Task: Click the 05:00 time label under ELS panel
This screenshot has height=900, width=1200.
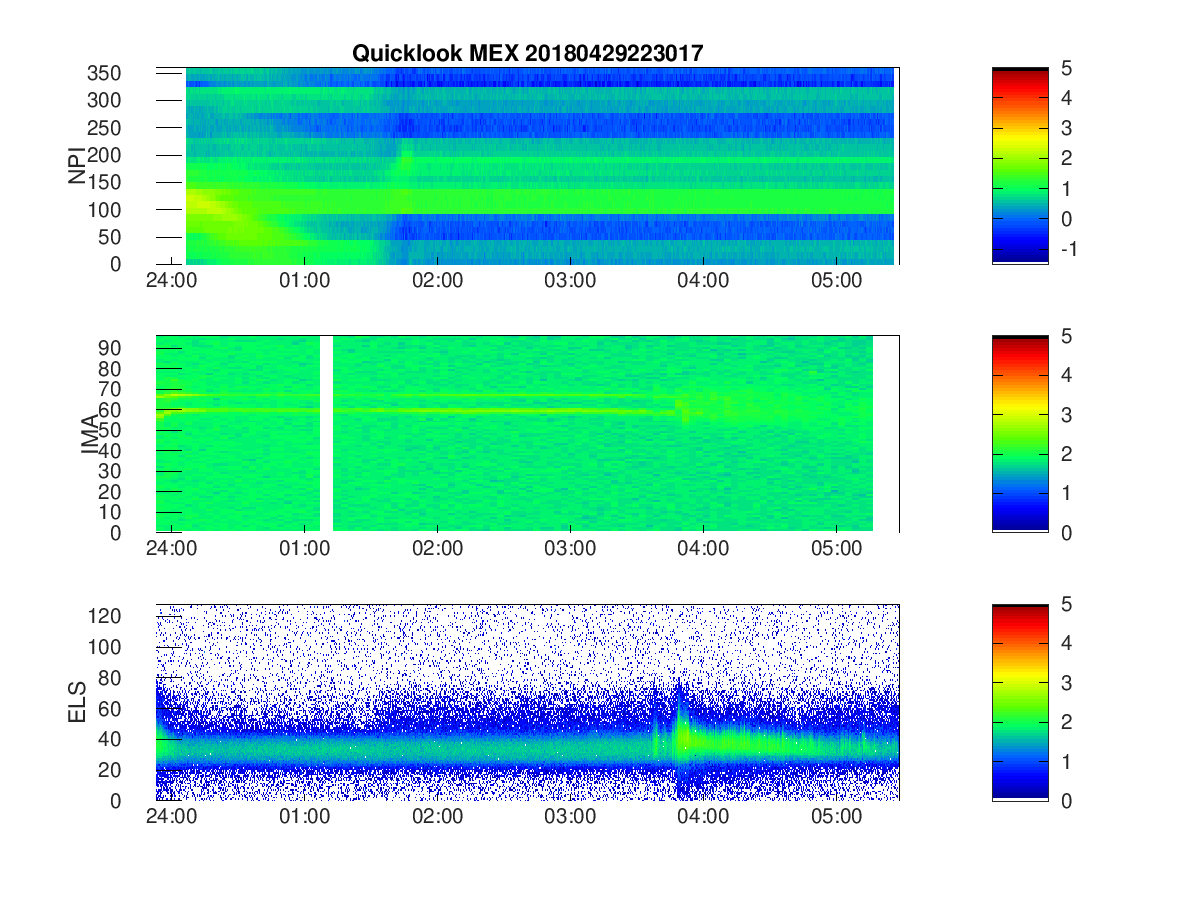Action: [x=836, y=817]
